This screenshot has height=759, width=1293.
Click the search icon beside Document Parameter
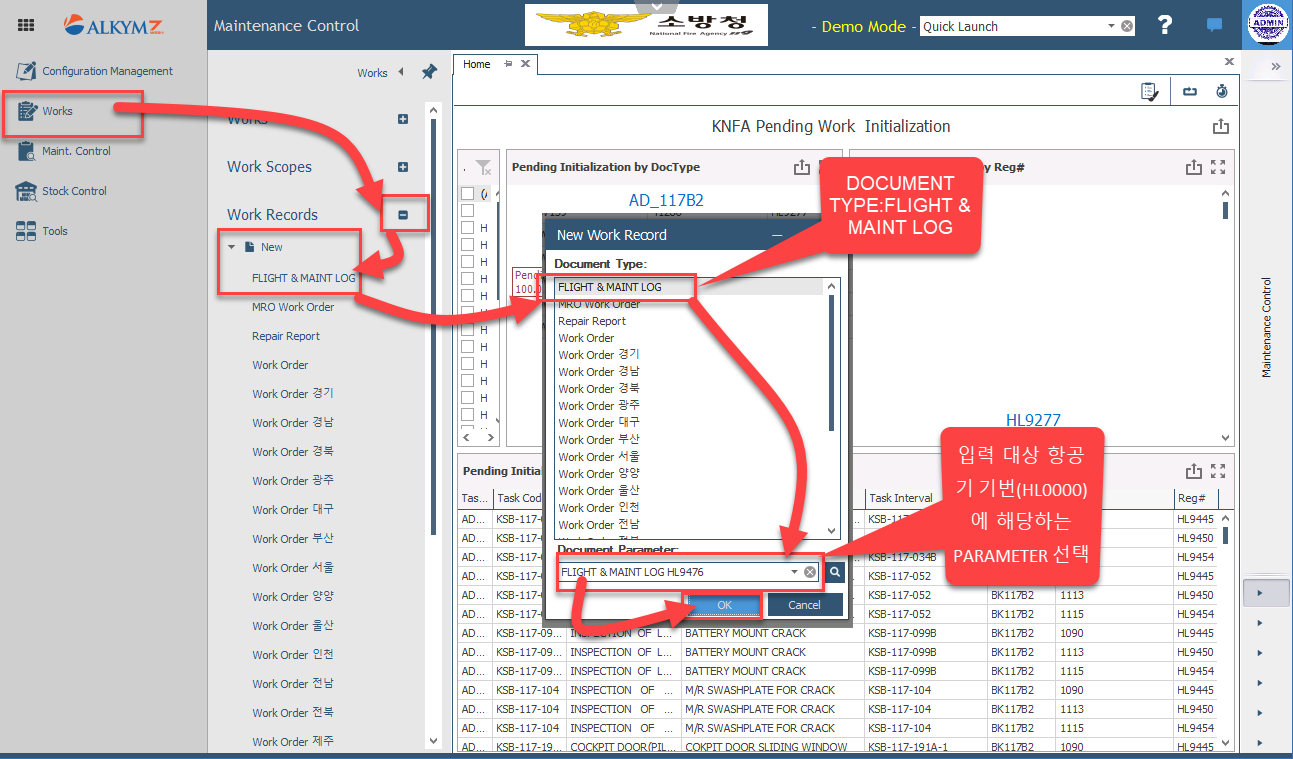836,572
